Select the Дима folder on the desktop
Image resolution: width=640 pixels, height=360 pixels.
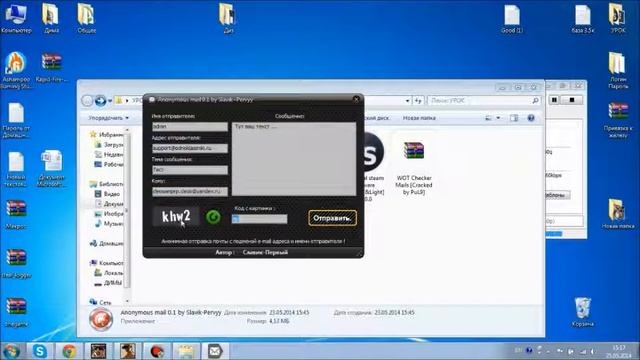(x=51, y=18)
